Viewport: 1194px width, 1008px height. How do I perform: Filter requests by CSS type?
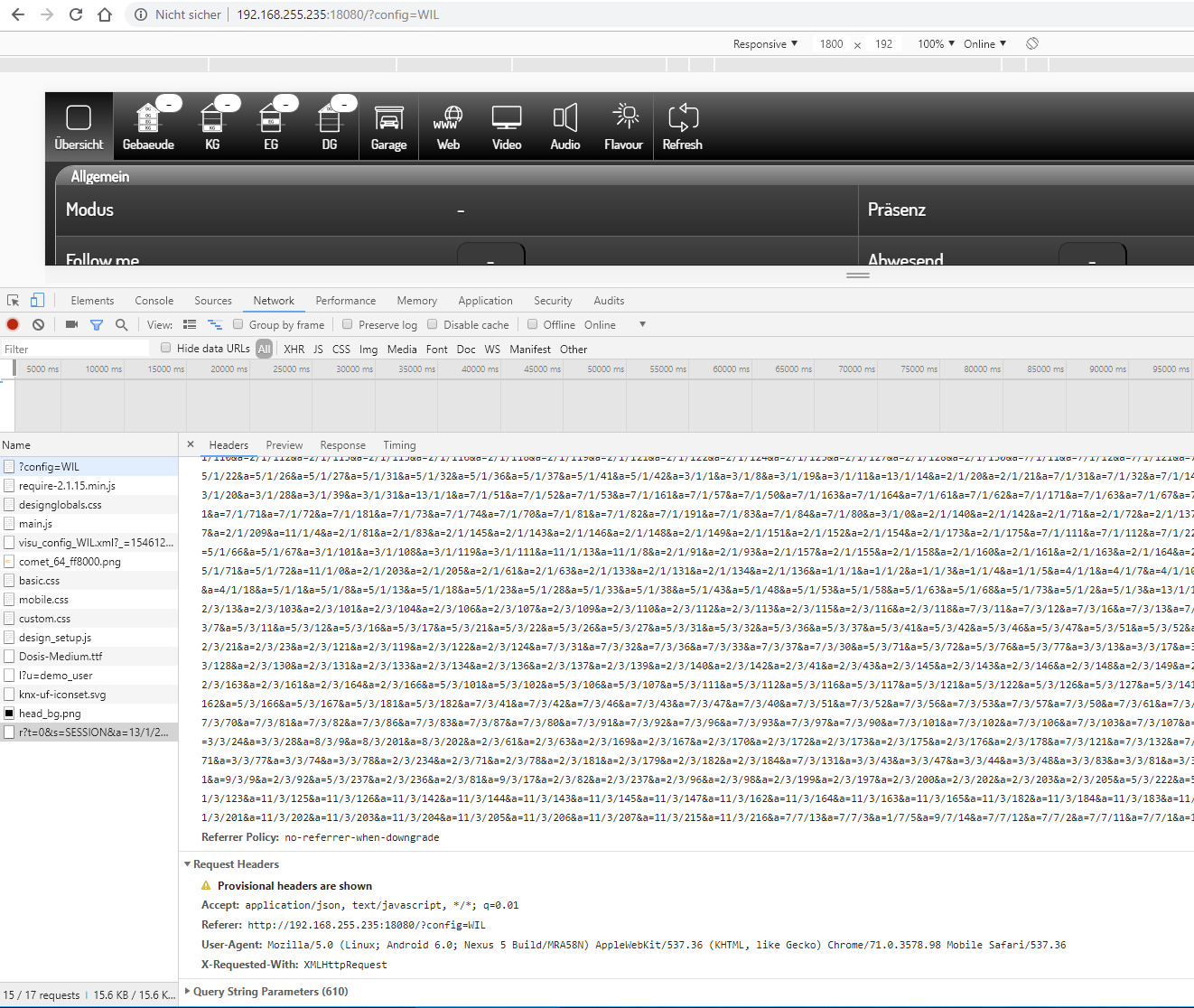pyautogui.click(x=341, y=349)
